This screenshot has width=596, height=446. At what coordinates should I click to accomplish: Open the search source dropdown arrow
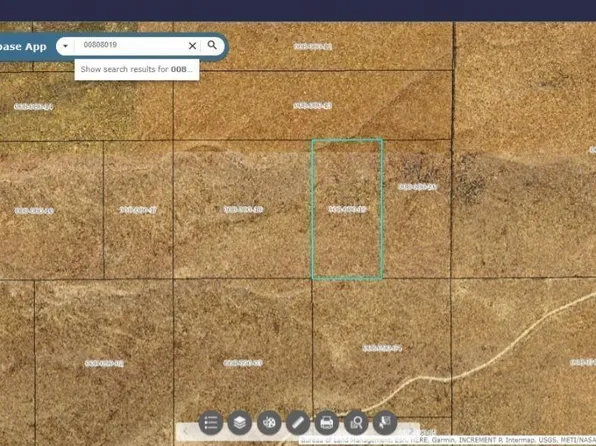click(x=65, y=46)
